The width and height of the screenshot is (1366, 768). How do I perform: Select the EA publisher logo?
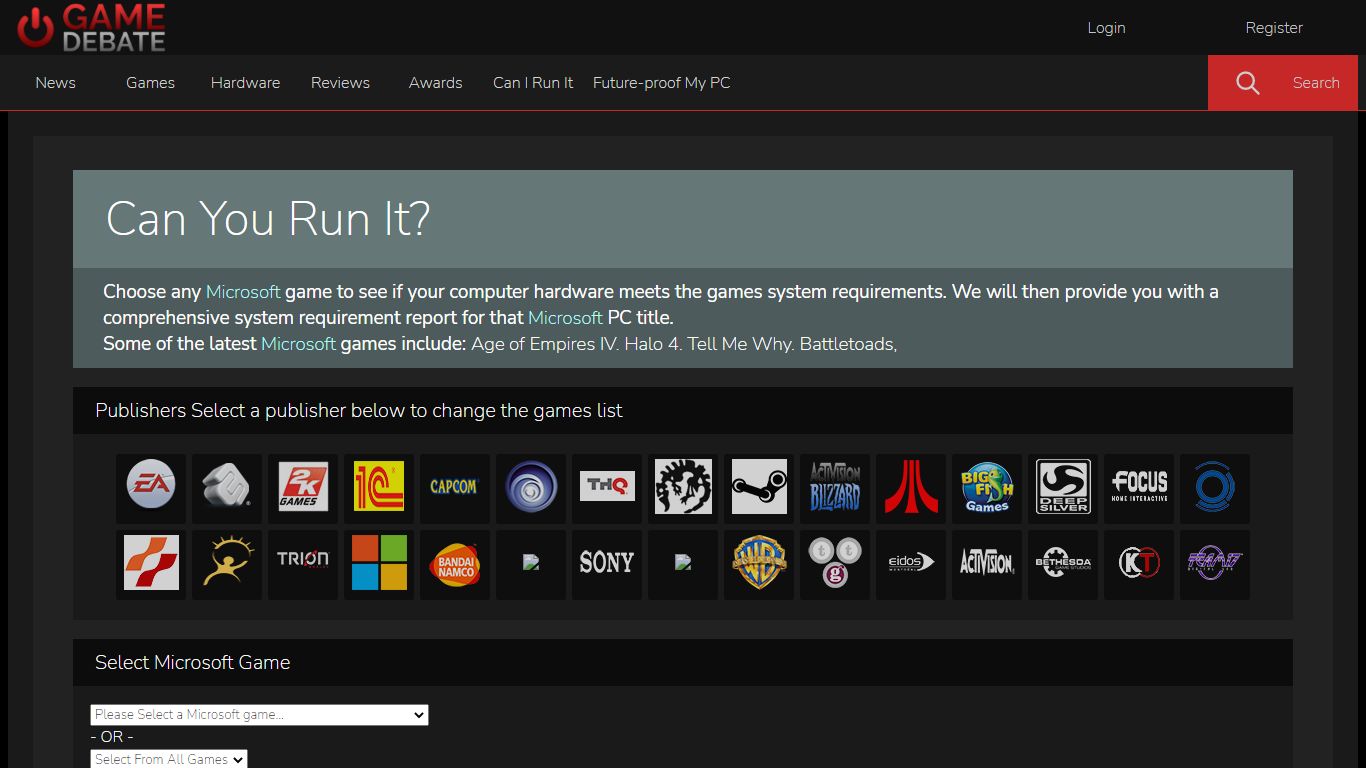(x=151, y=487)
